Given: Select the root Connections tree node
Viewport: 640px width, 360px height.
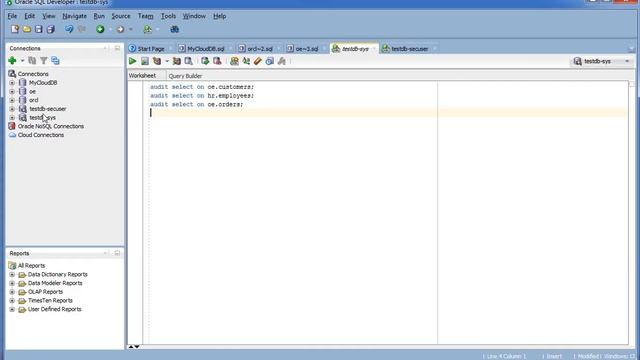Looking at the screenshot, I should 33,74.
